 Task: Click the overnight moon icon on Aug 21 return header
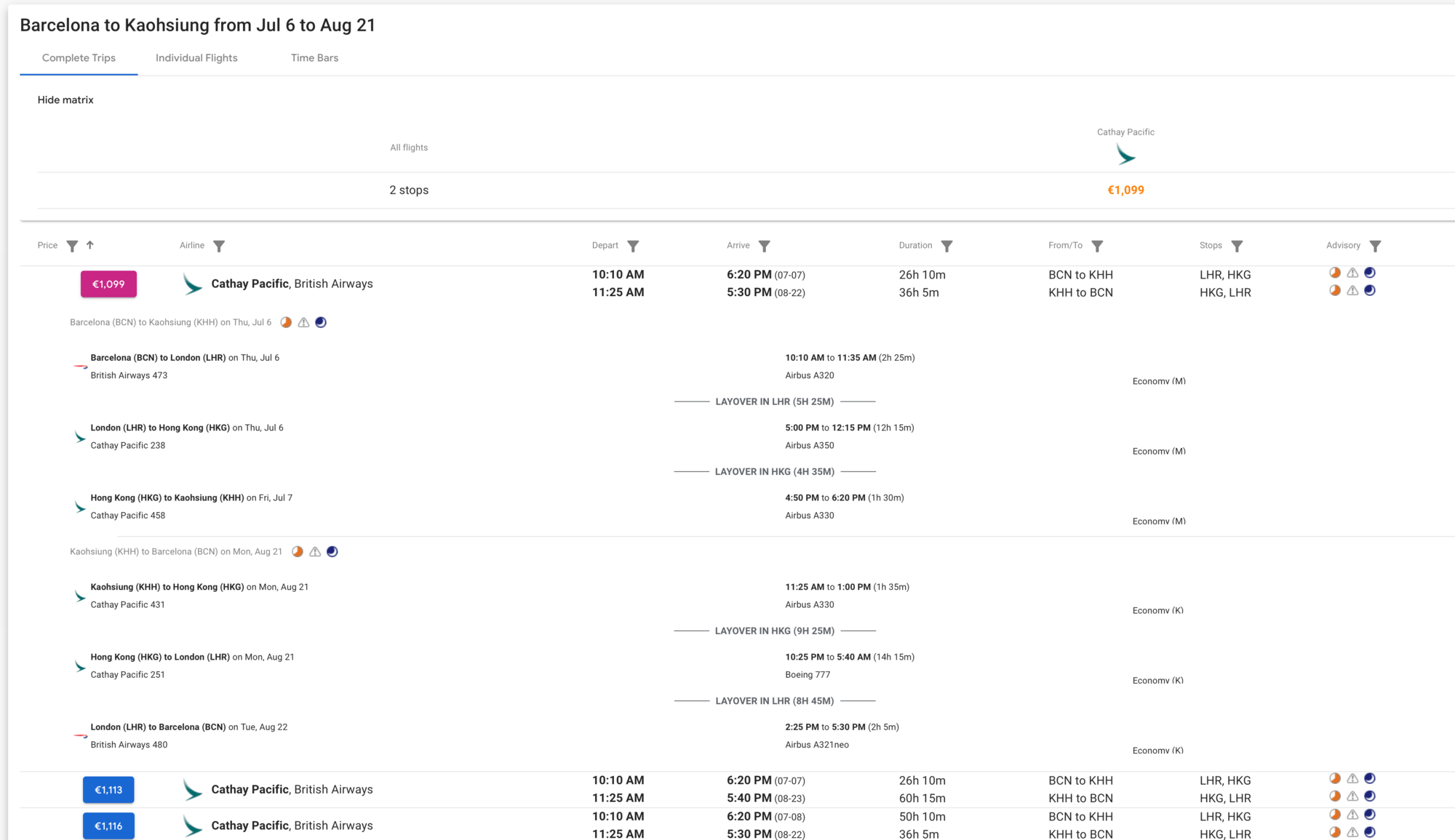[332, 551]
